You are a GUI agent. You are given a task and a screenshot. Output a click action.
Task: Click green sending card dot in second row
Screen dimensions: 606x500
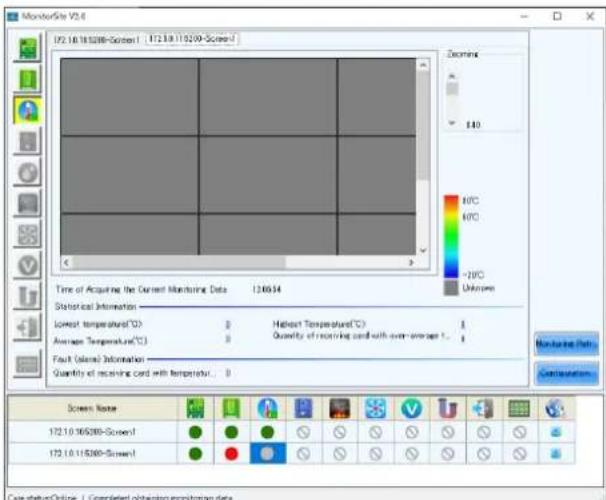click(x=195, y=454)
